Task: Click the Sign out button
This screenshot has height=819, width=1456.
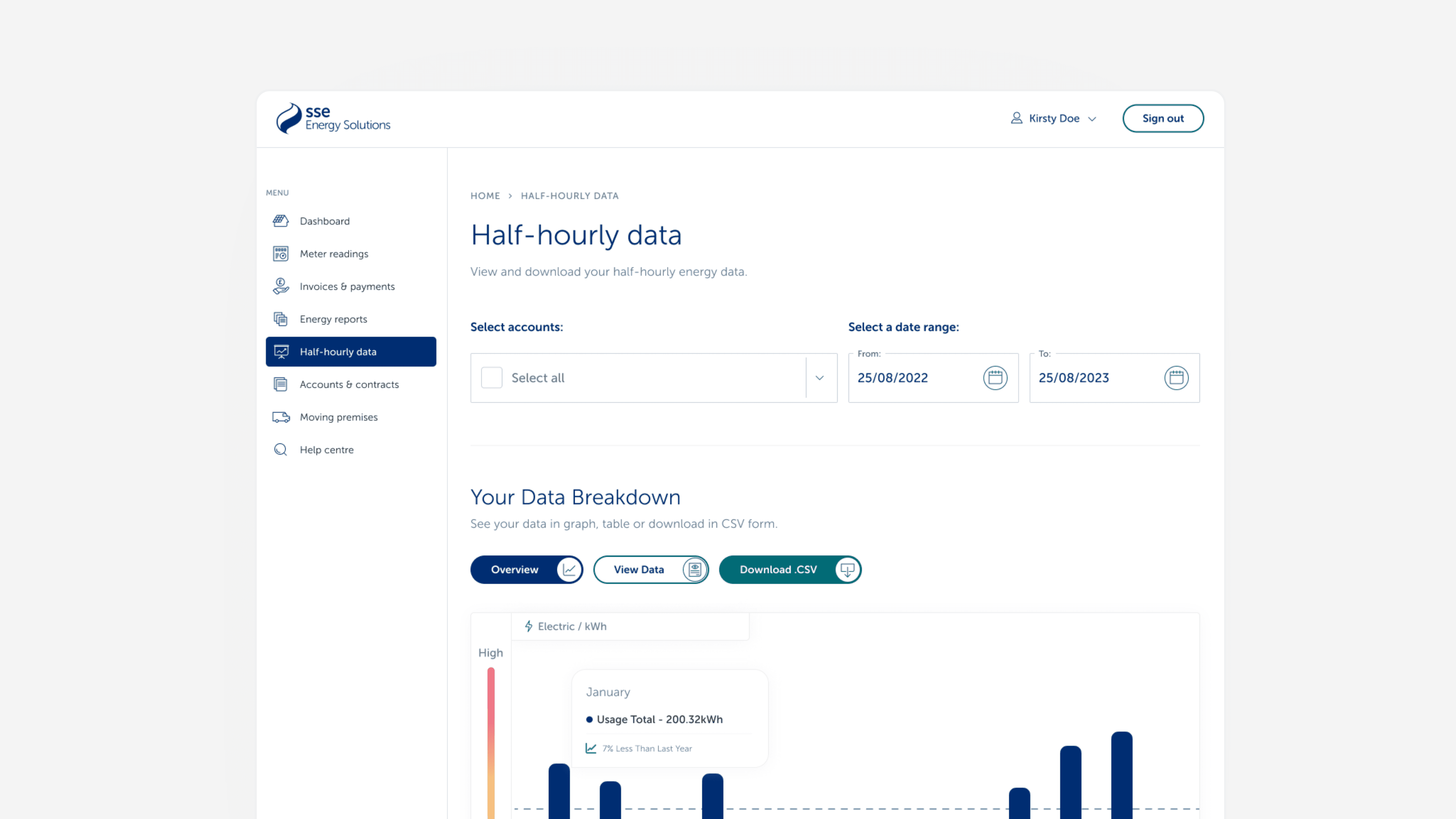Action: pyautogui.click(x=1163, y=119)
